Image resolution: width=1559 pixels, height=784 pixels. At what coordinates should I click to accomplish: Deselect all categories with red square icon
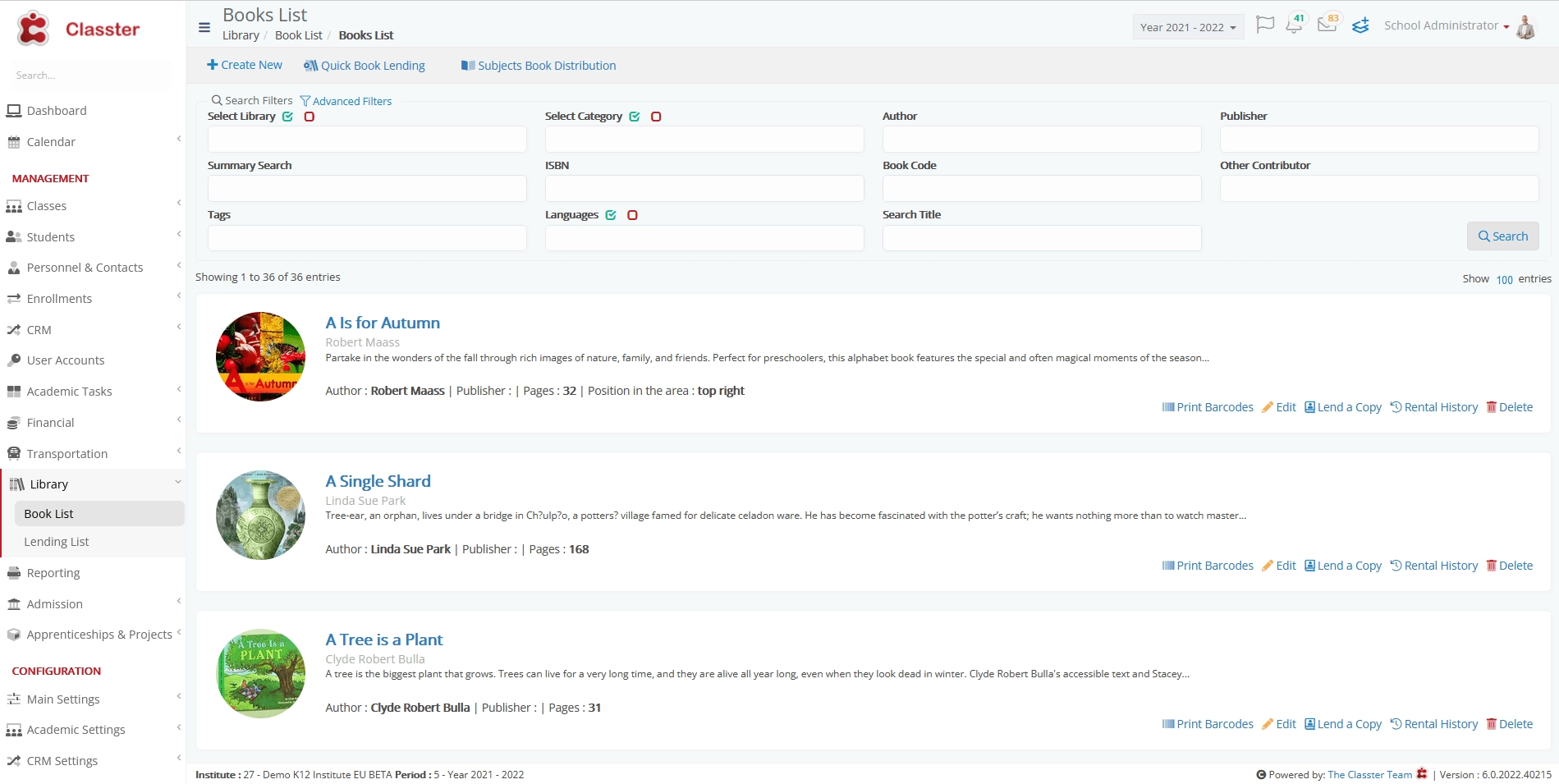[x=656, y=117]
